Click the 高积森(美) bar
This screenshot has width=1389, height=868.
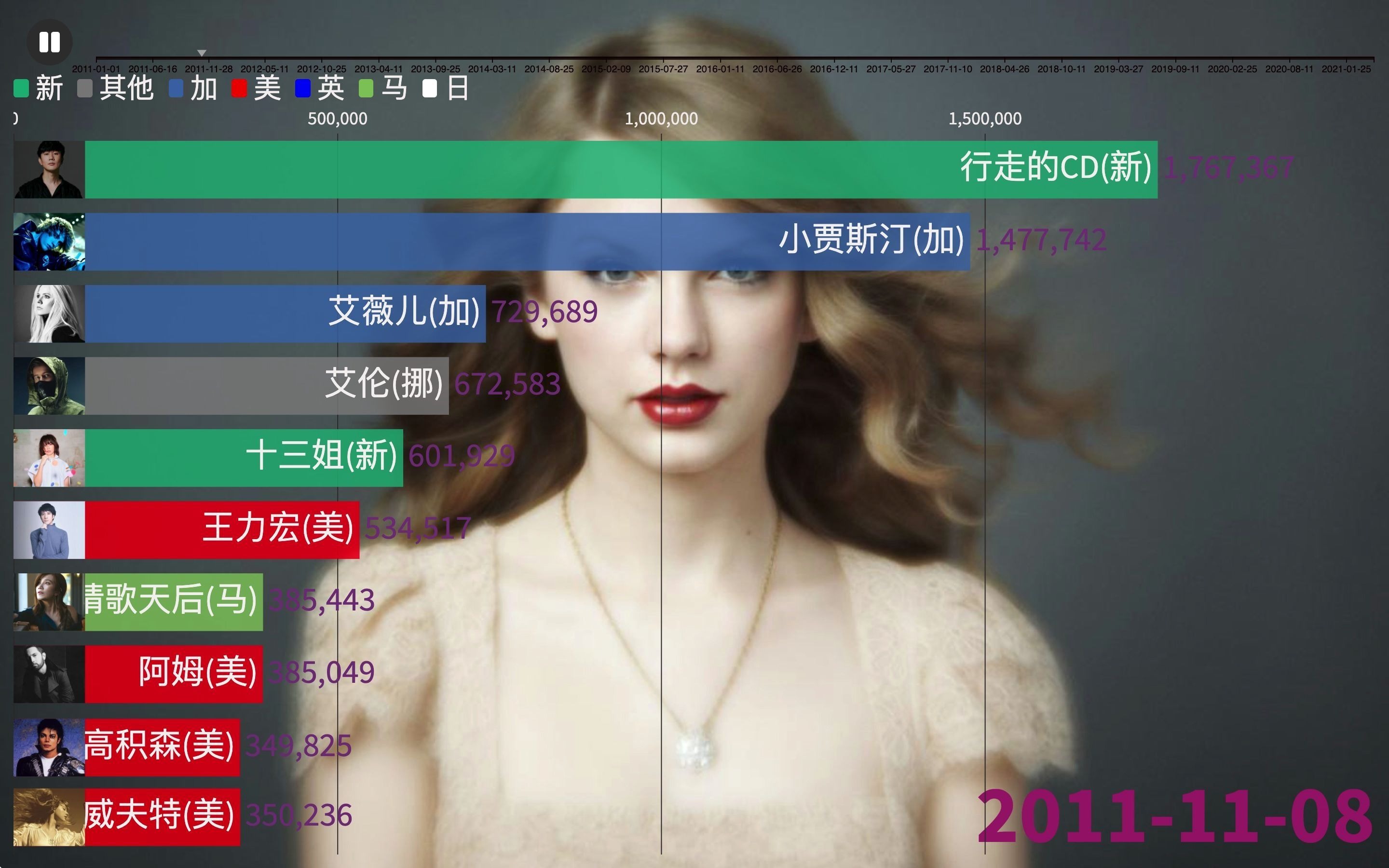coord(163,747)
